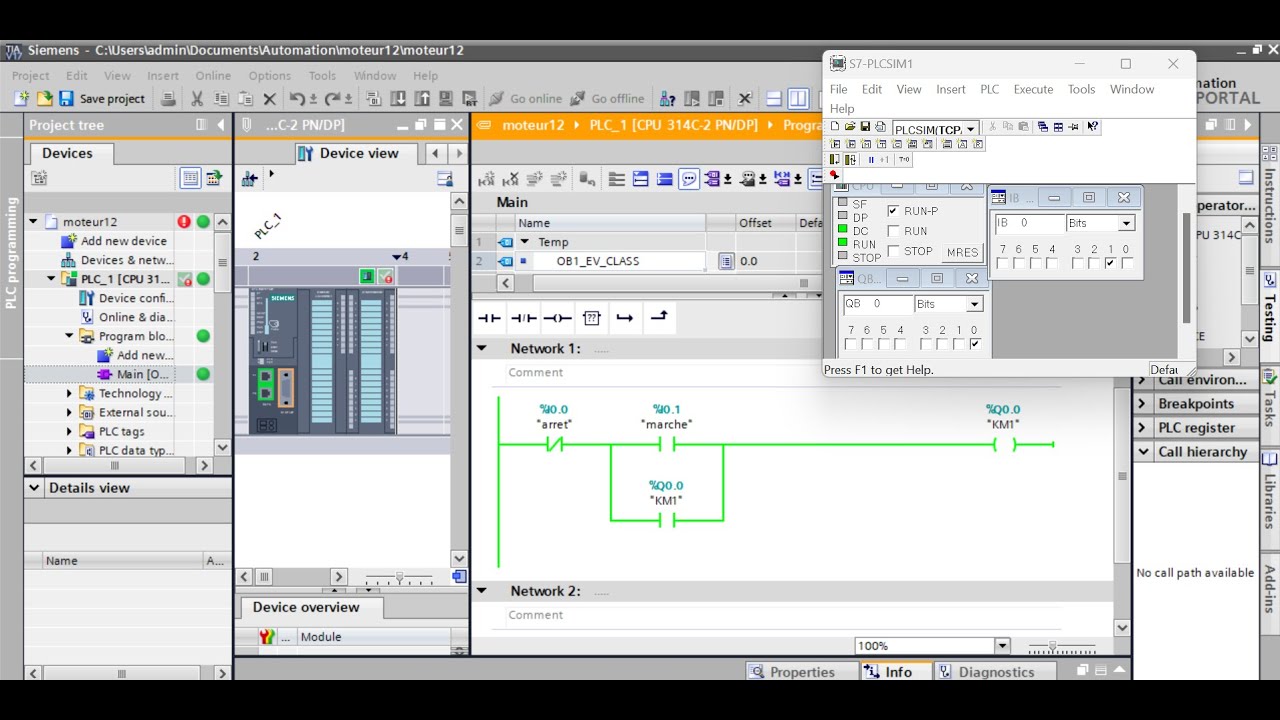This screenshot has height=720, width=1280.
Task: Open the PLC menu in S7-PLCSIM
Action: click(x=989, y=89)
